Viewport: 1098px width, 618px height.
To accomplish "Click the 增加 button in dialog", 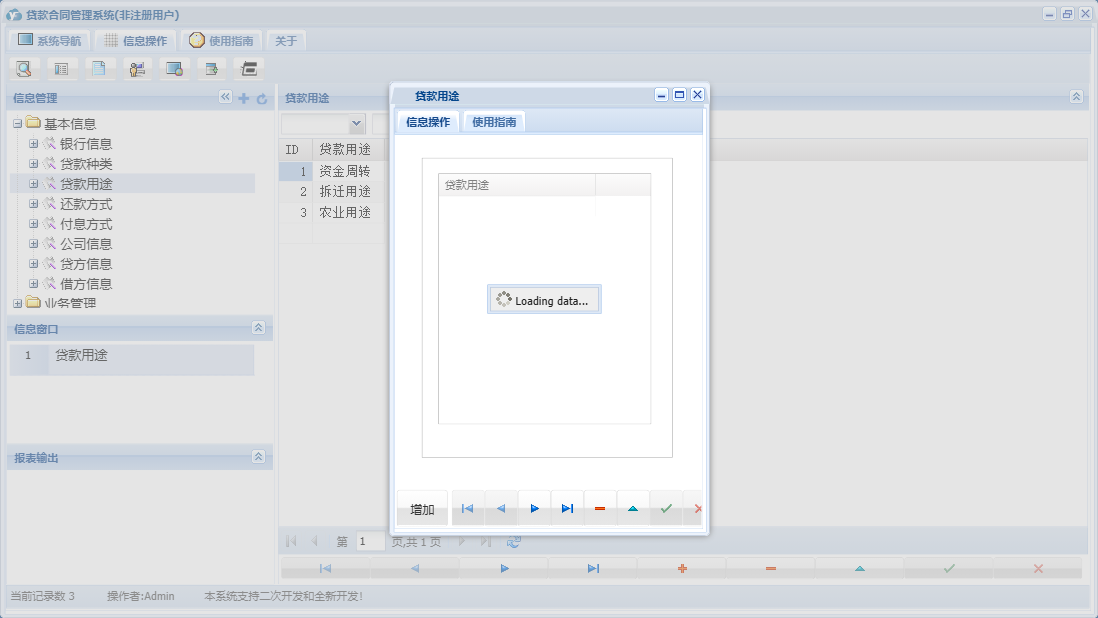I will click(x=422, y=510).
